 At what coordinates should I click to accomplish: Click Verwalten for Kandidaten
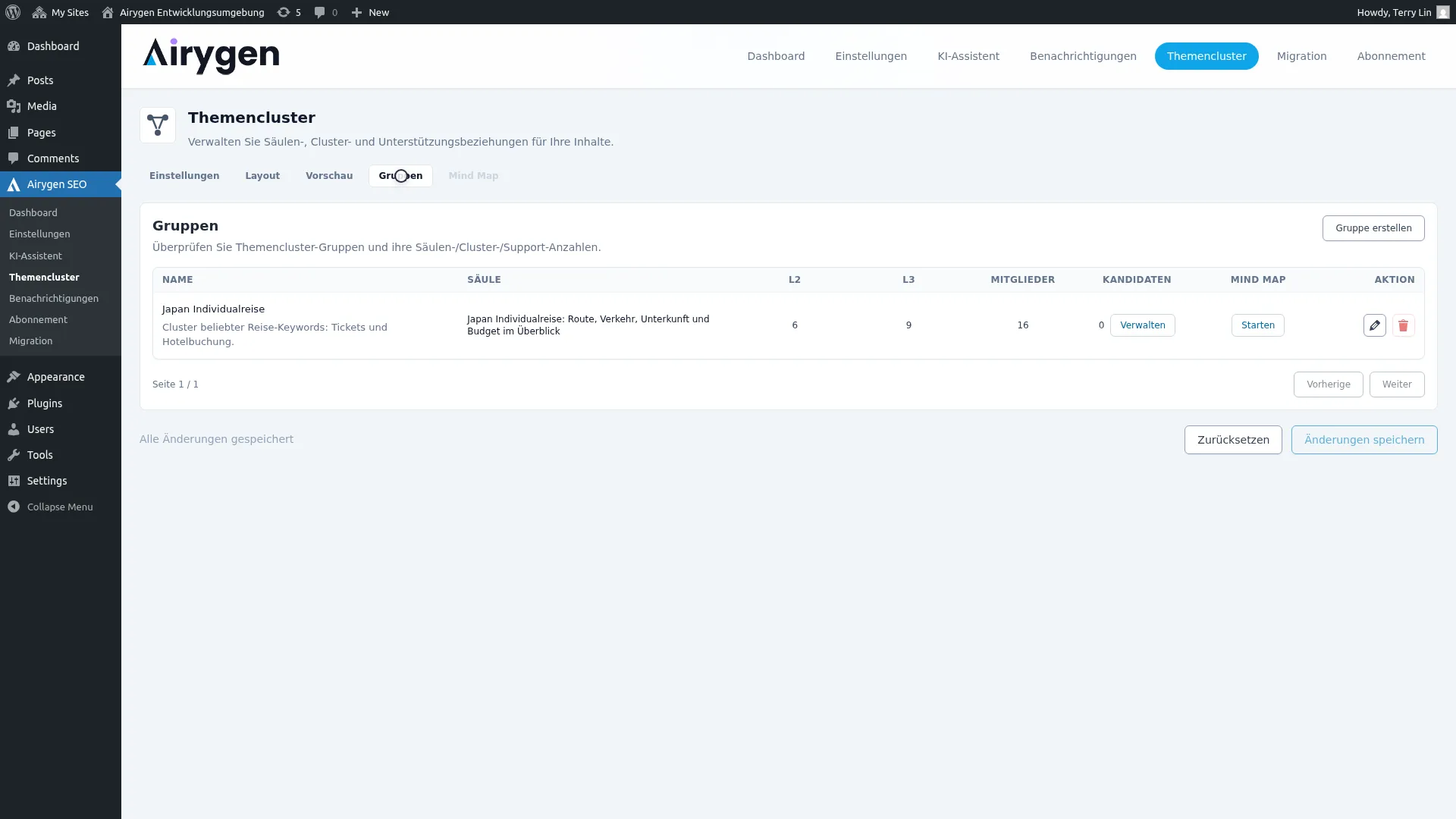1142,325
